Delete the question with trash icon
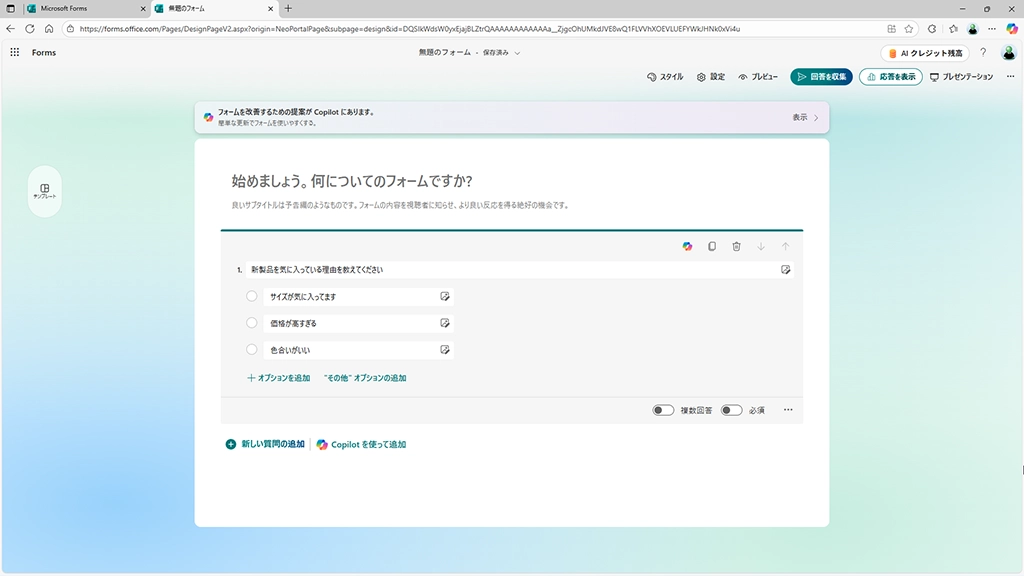Viewport: 1024px width, 576px height. coord(736,246)
